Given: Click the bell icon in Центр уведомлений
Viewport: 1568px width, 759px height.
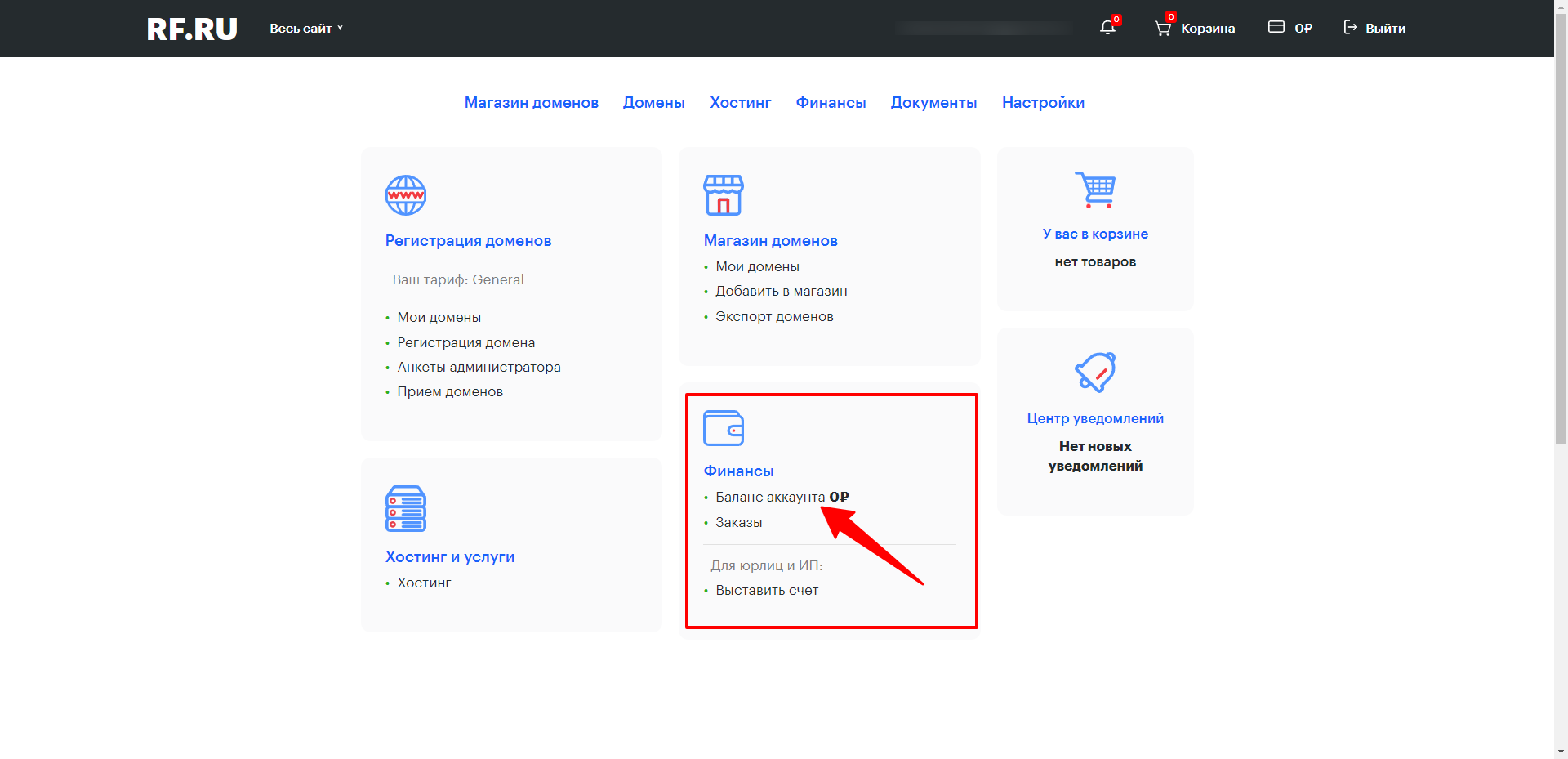Looking at the screenshot, I should point(1095,373).
